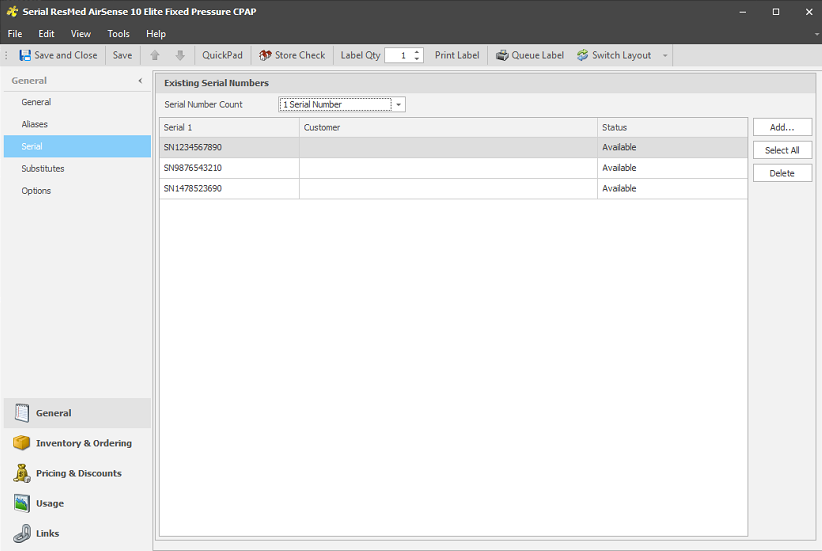Open the View menu
Screen dimensions: 822x551
[81, 34]
